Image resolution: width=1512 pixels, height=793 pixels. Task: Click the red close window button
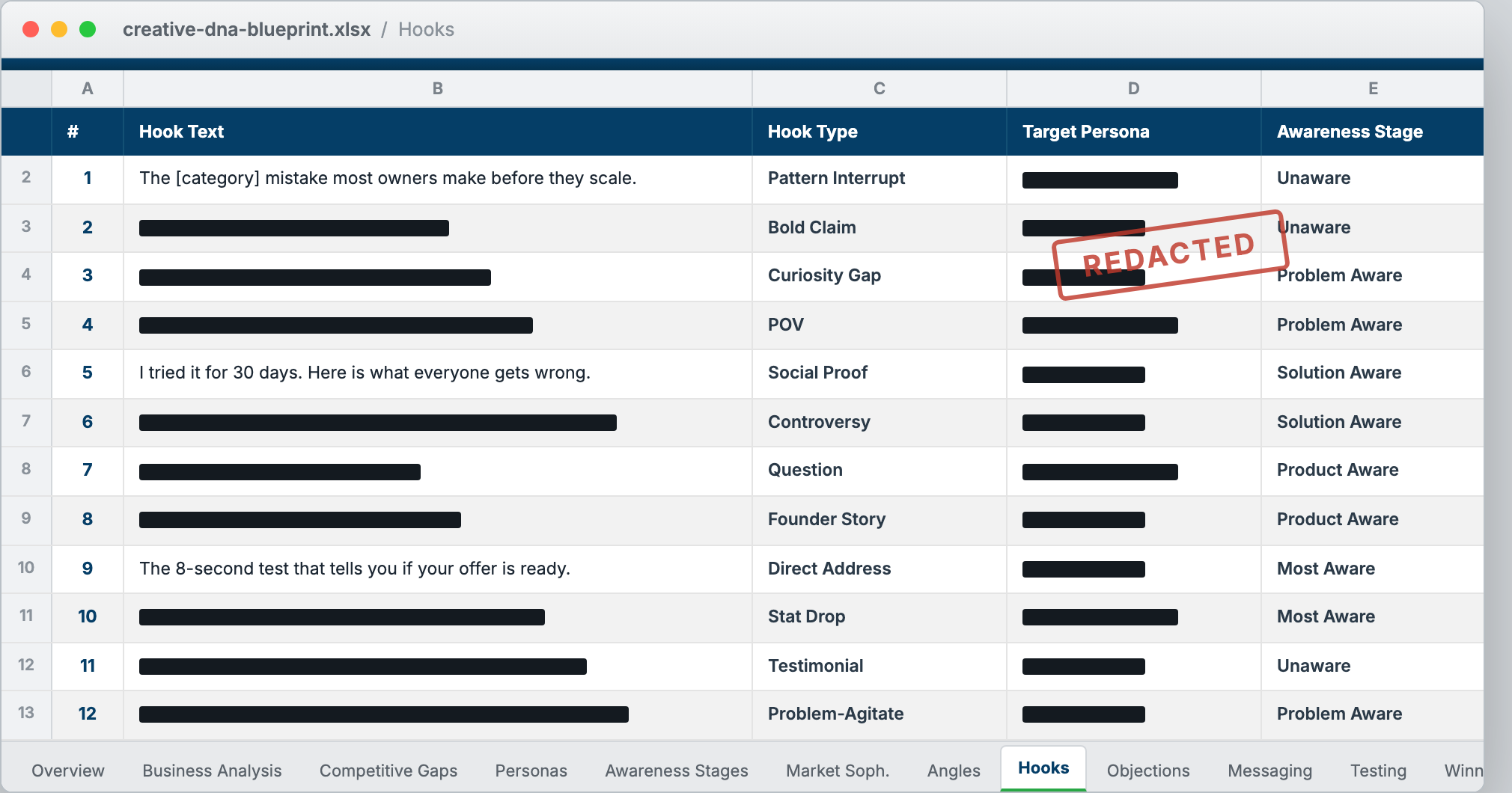pos(31,29)
